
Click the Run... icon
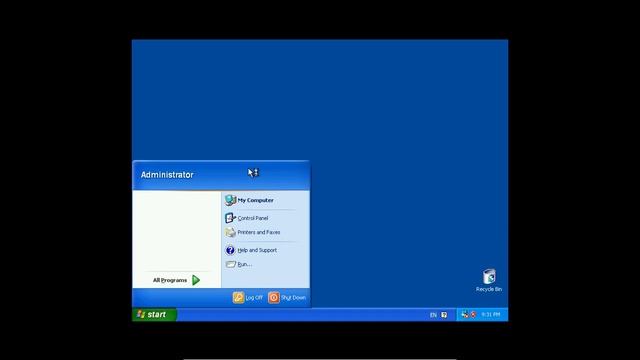[231, 264]
